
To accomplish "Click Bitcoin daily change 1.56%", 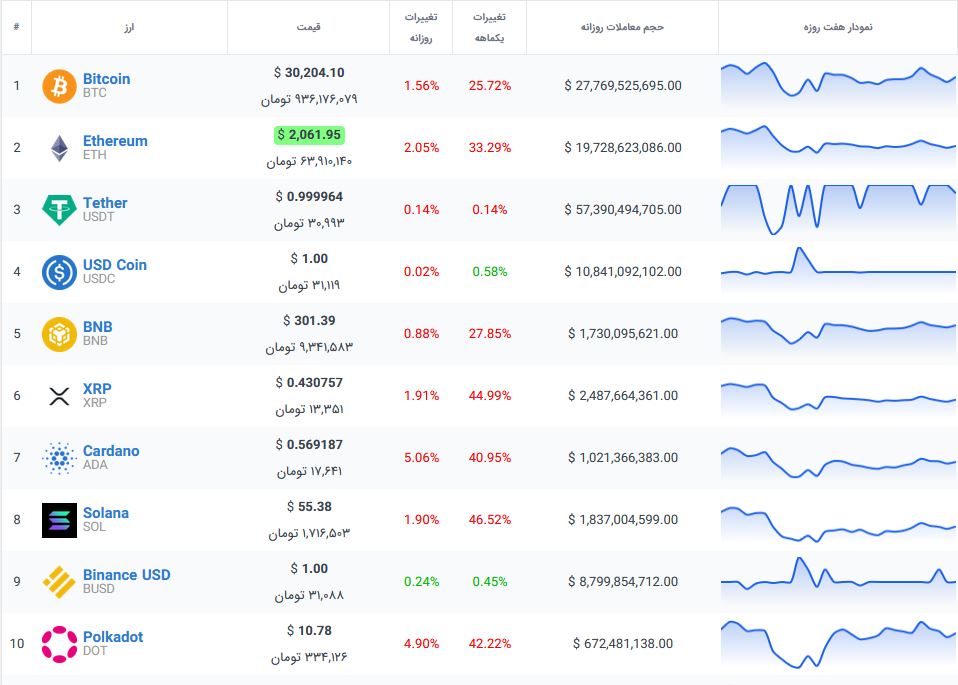I will click(422, 86).
